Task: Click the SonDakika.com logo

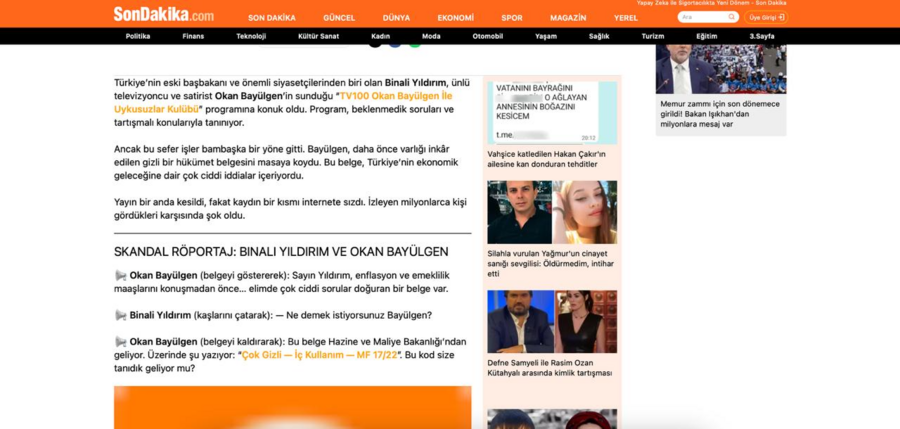Action: pos(163,14)
